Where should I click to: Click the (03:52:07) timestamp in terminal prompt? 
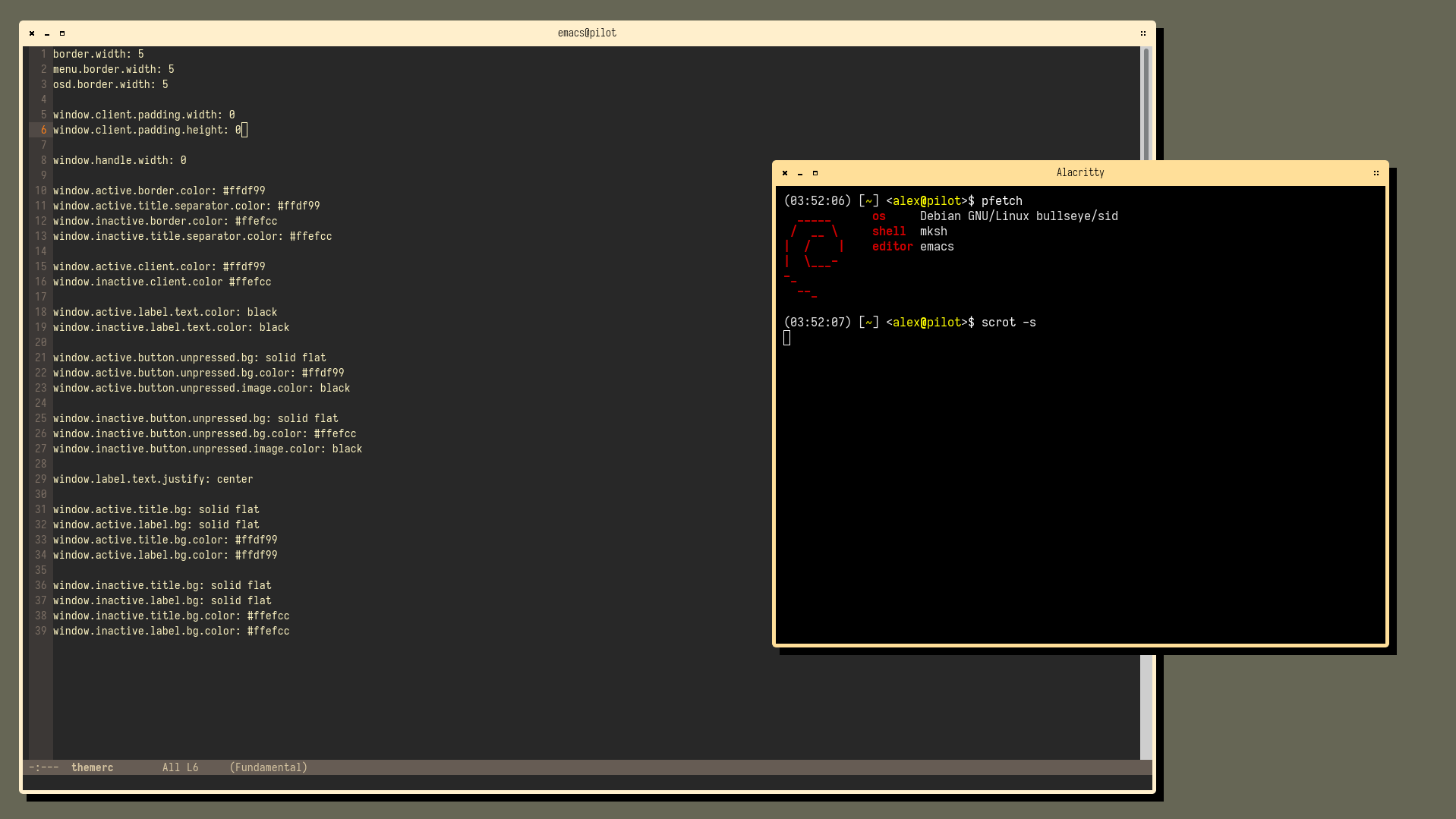point(818,323)
